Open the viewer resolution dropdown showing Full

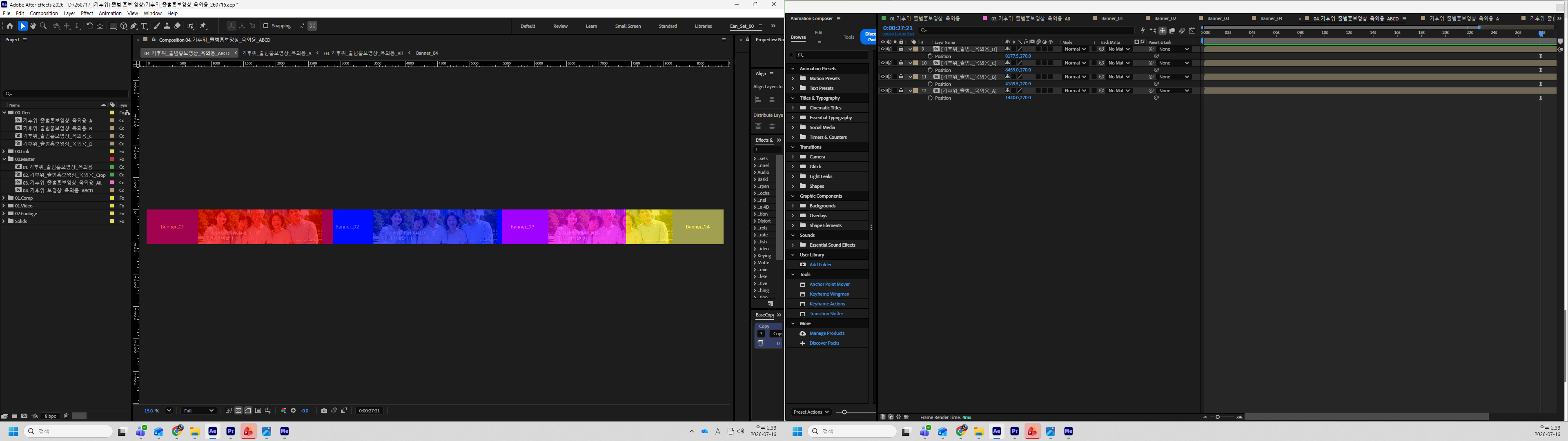click(199, 410)
